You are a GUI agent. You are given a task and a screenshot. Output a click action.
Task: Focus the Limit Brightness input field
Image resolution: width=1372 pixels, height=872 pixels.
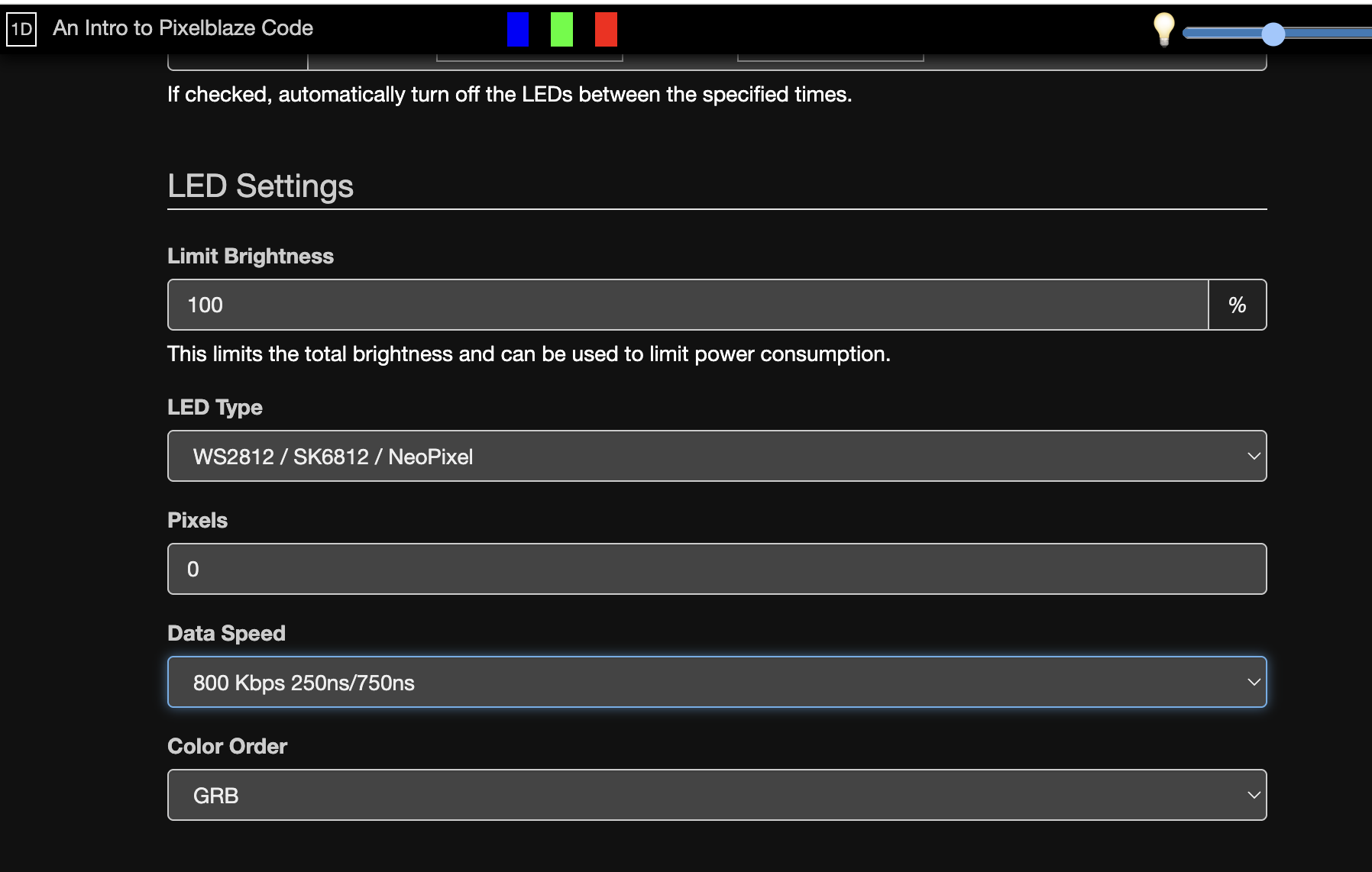click(x=688, y=305)
